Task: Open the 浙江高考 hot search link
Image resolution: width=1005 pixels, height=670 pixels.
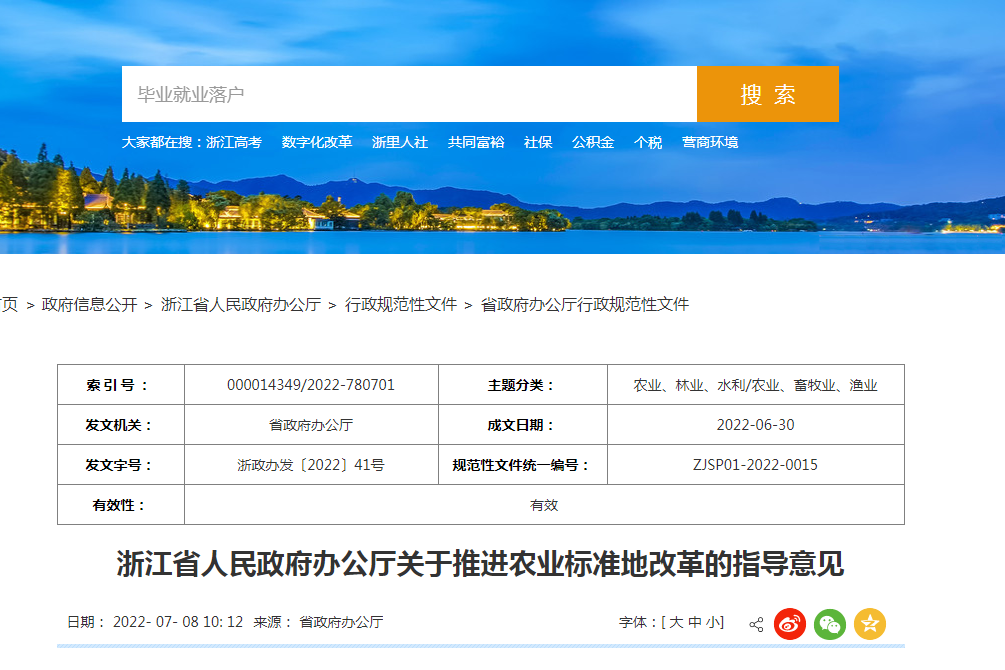Action: [x=234, y=142]
